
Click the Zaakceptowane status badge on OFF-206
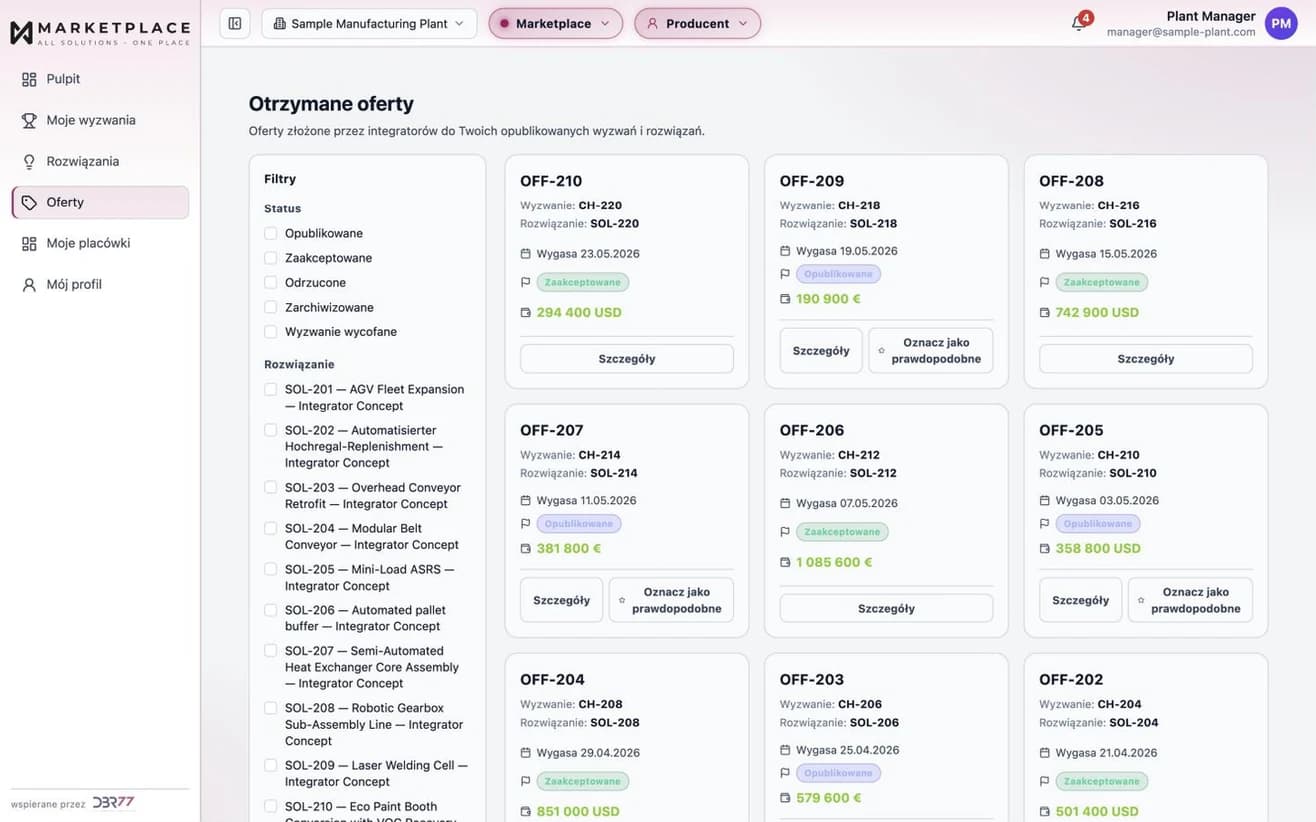[842, 532]
